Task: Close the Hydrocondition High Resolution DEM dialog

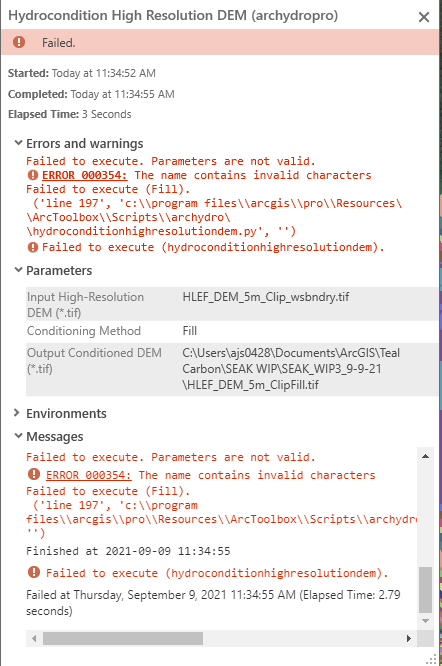Action: (424, 17)
